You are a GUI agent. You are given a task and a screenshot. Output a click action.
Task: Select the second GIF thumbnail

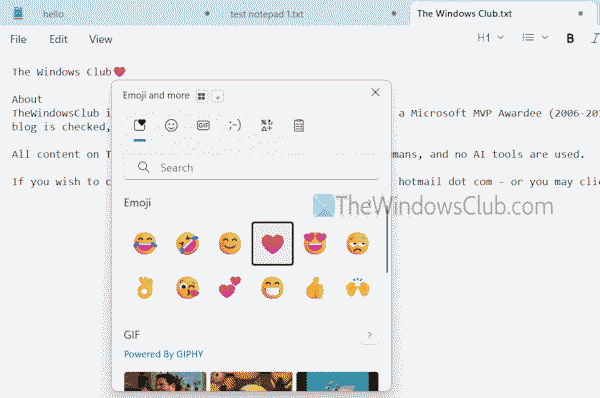point(251,381)
